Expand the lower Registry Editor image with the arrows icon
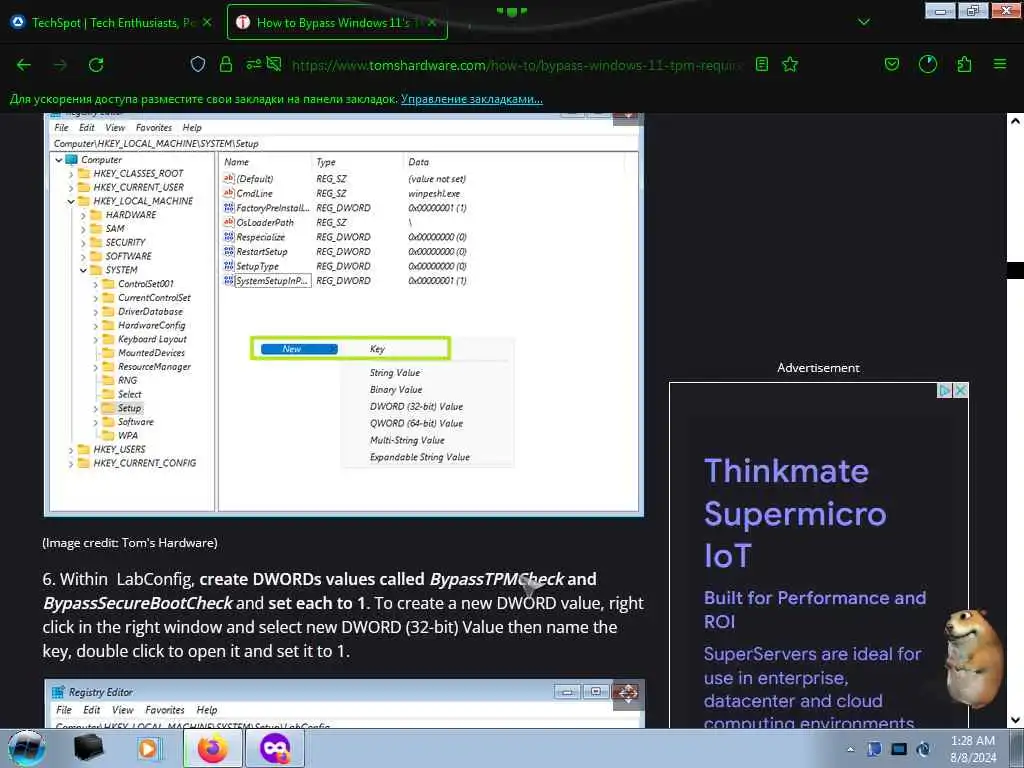 point(628,693)
